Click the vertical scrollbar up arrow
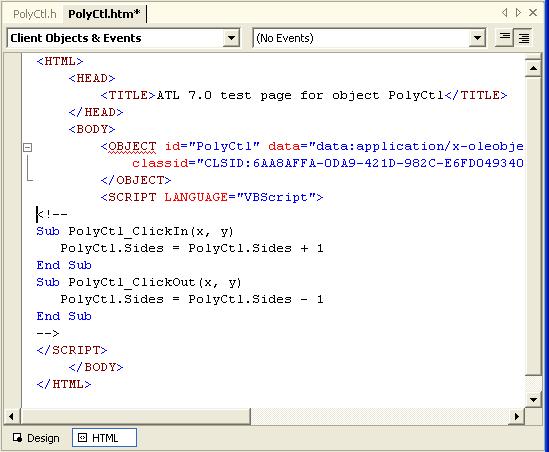Screen dimensions: 549x452 533,68
